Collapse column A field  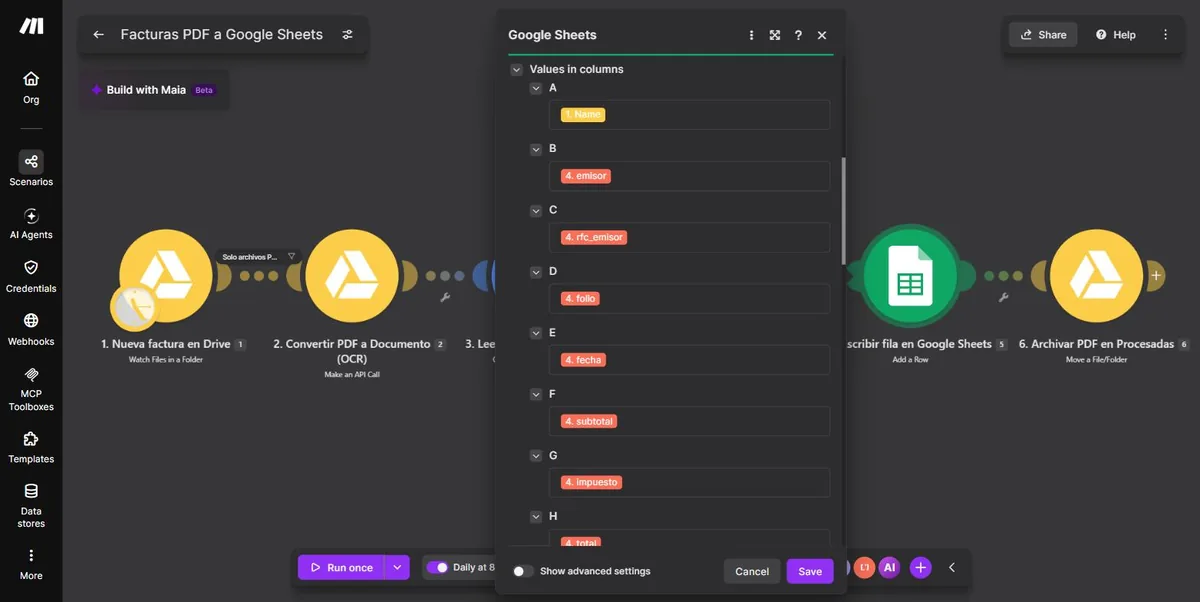[536, 88]
